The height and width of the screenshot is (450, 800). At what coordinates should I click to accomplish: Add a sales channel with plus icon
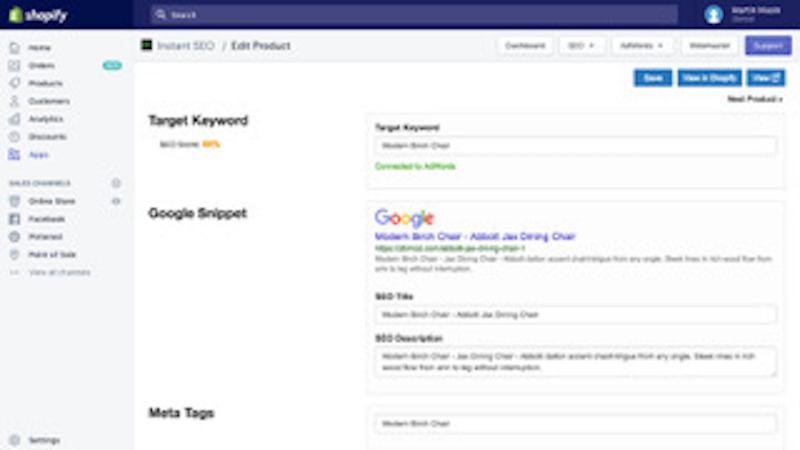coord(116,183)
